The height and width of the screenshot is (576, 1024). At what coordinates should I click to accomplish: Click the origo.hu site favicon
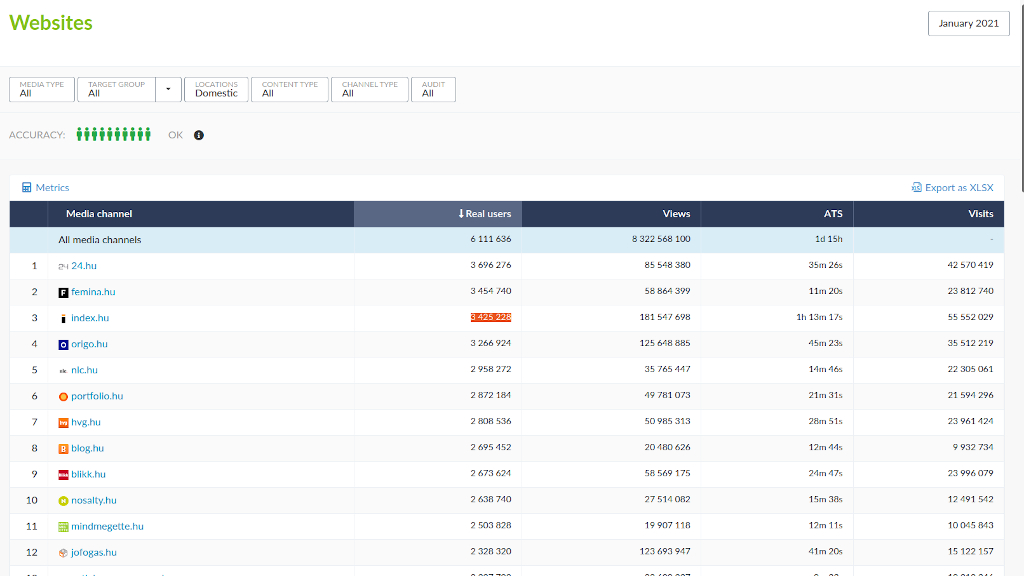pyautogui.click(x=63, y=345)
